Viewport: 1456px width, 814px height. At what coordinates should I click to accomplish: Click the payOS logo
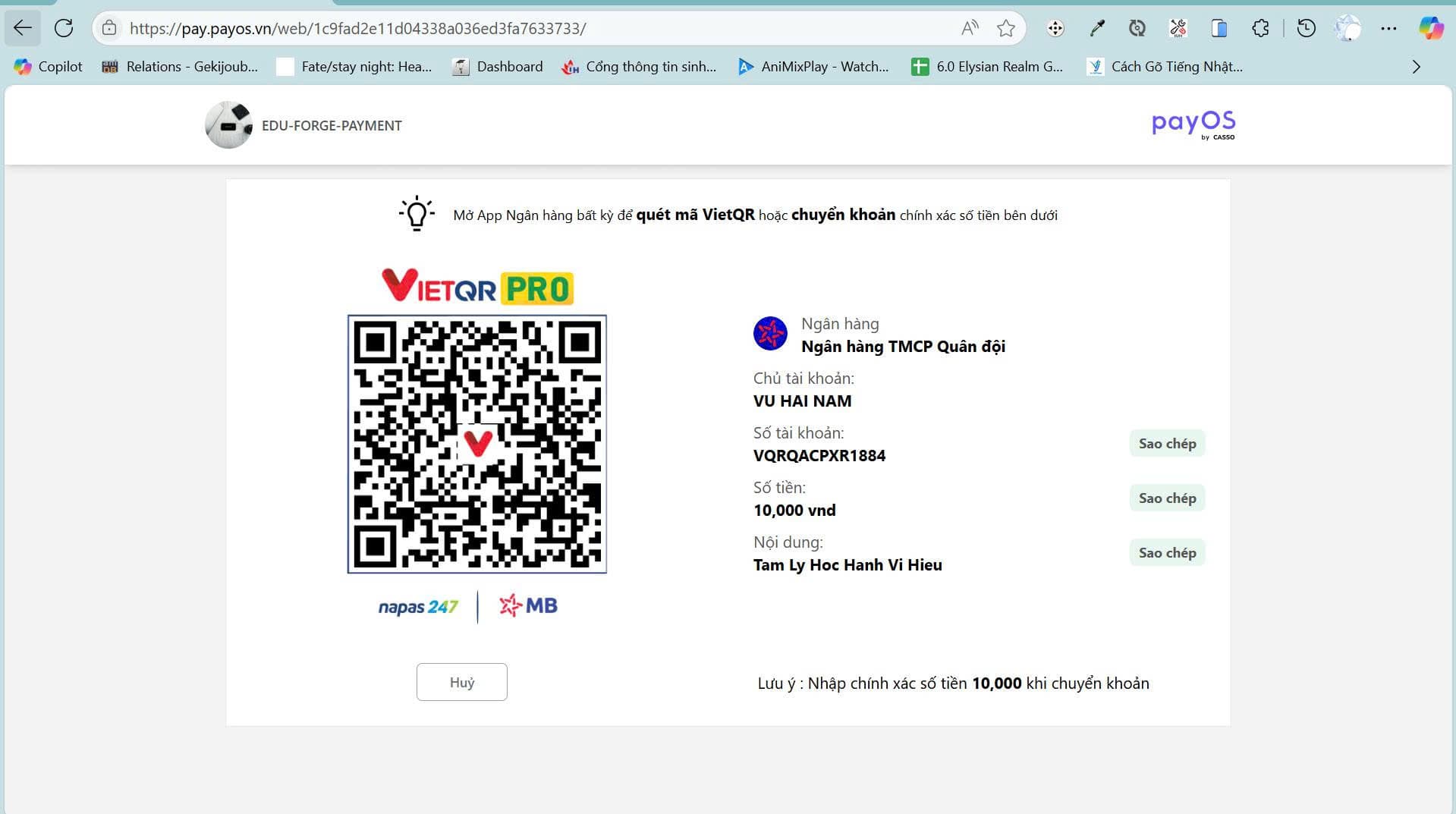click(x=1193, y=124)
